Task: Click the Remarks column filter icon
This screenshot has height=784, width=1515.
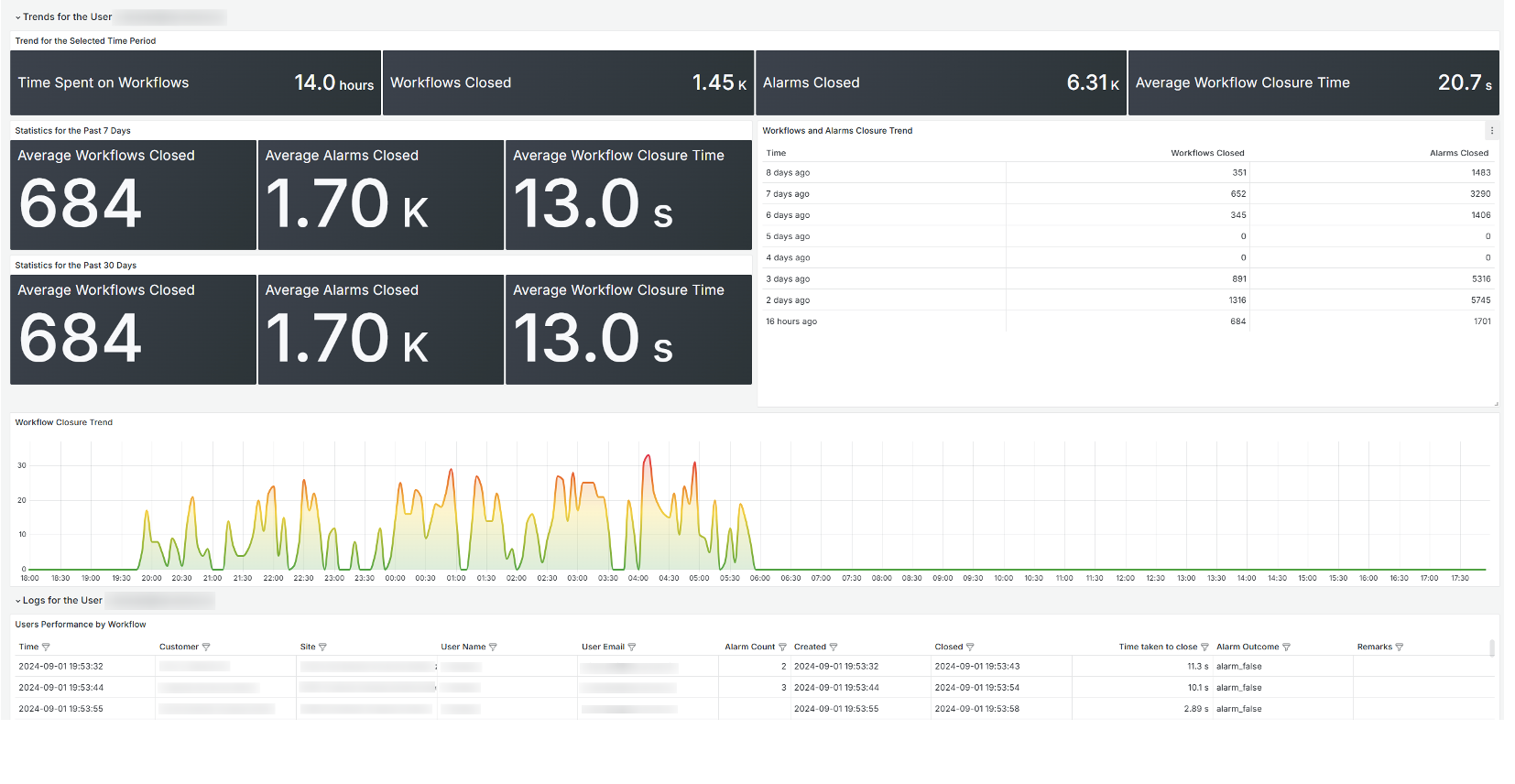Action: [x=1399, y=648]
